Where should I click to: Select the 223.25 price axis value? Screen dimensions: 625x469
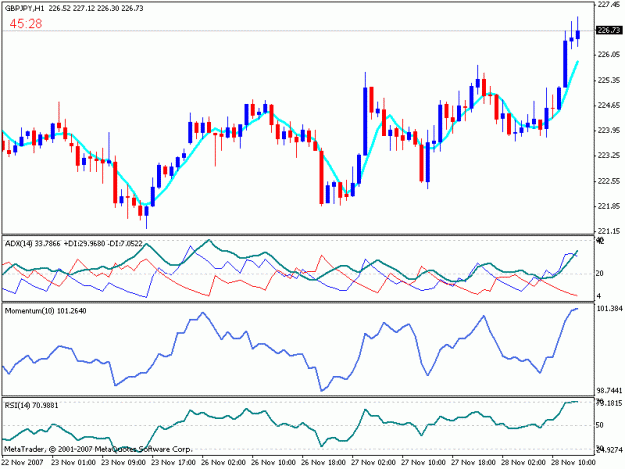click(609, 155)
